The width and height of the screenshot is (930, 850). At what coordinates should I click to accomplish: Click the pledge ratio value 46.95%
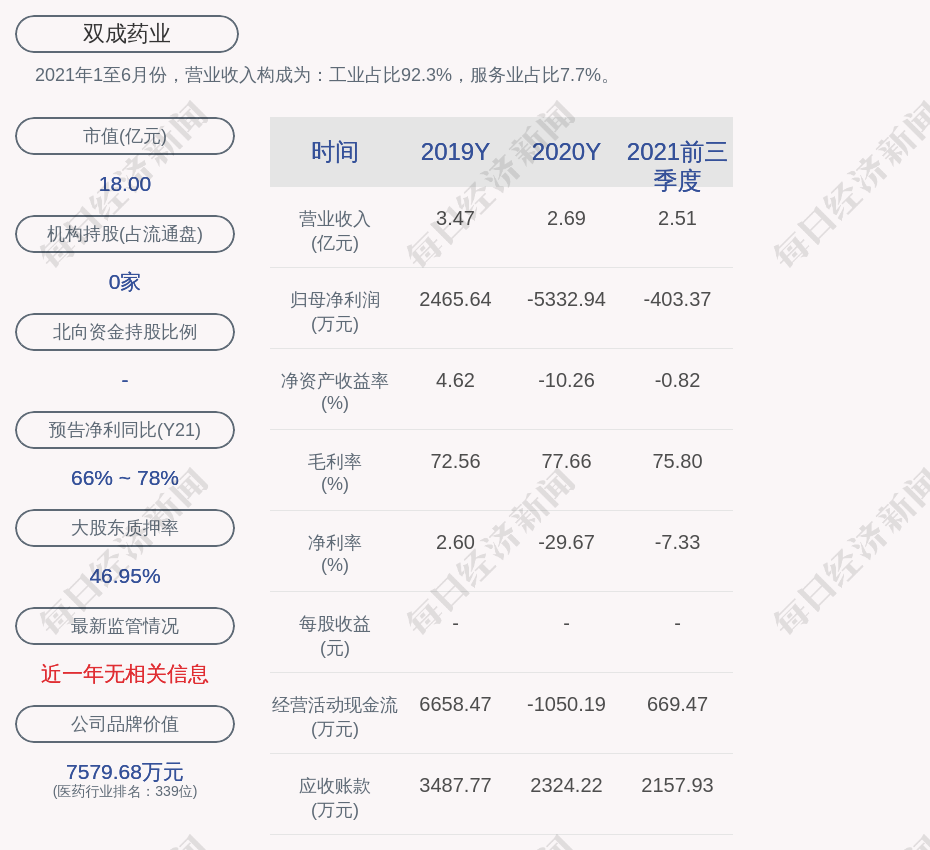pos(125,576)
